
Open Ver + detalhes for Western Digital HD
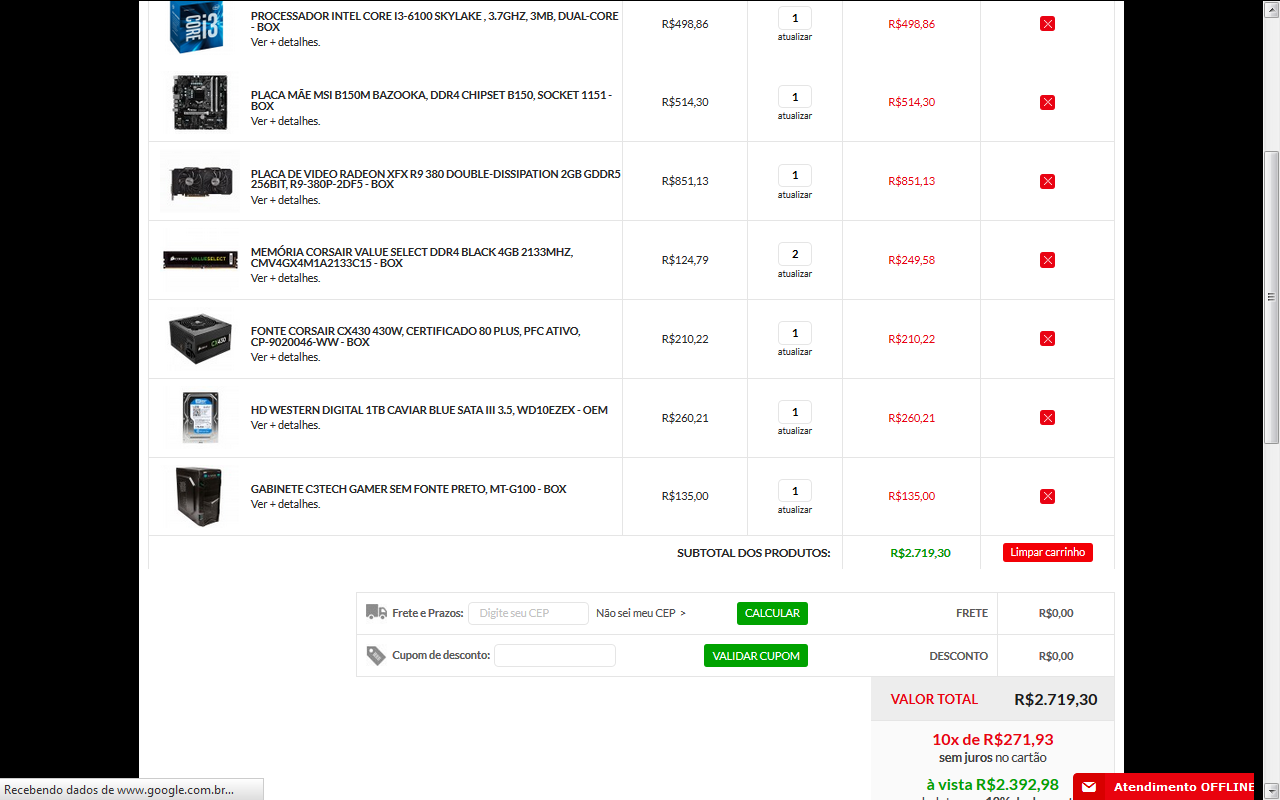click(286, 425)
